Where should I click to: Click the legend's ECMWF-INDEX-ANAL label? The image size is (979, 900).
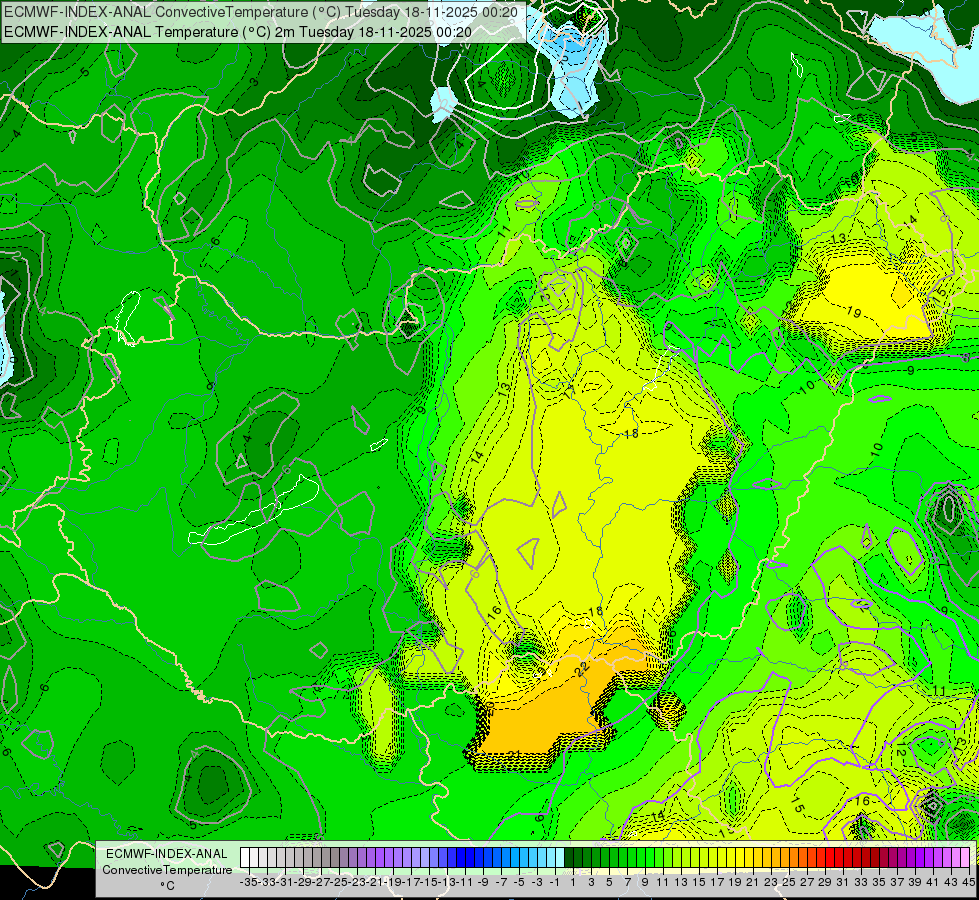(x=167, y=854)
